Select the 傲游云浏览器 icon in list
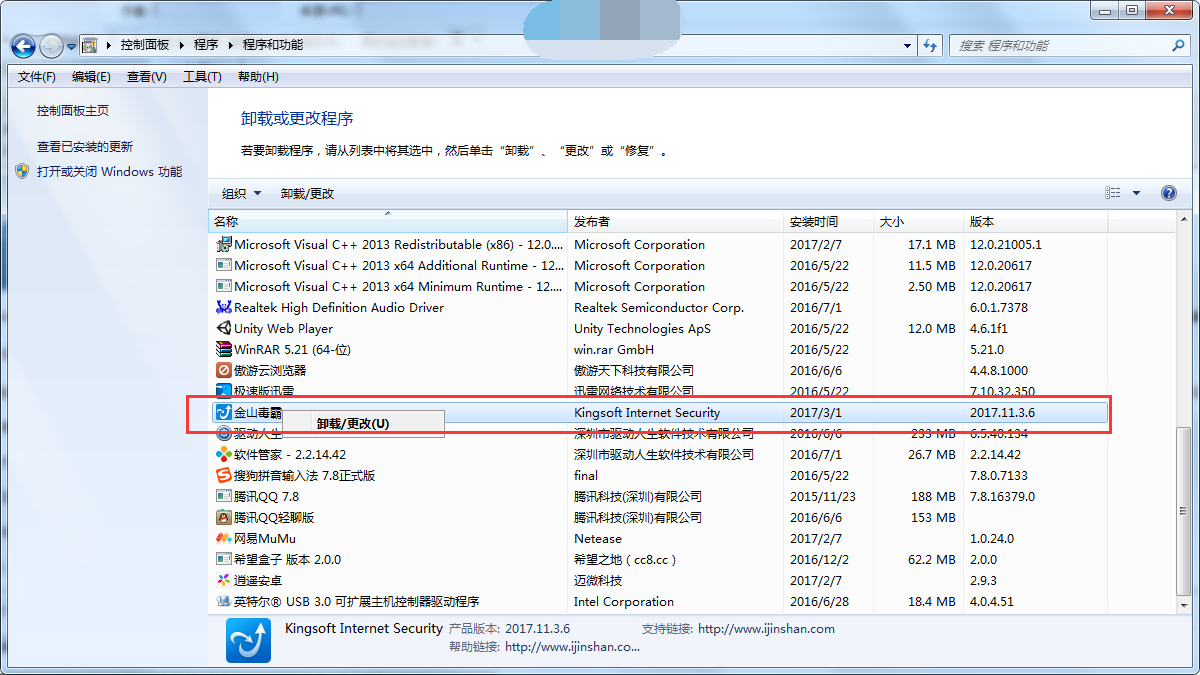The image size is (1200, 675). click(x=224, y=371)
